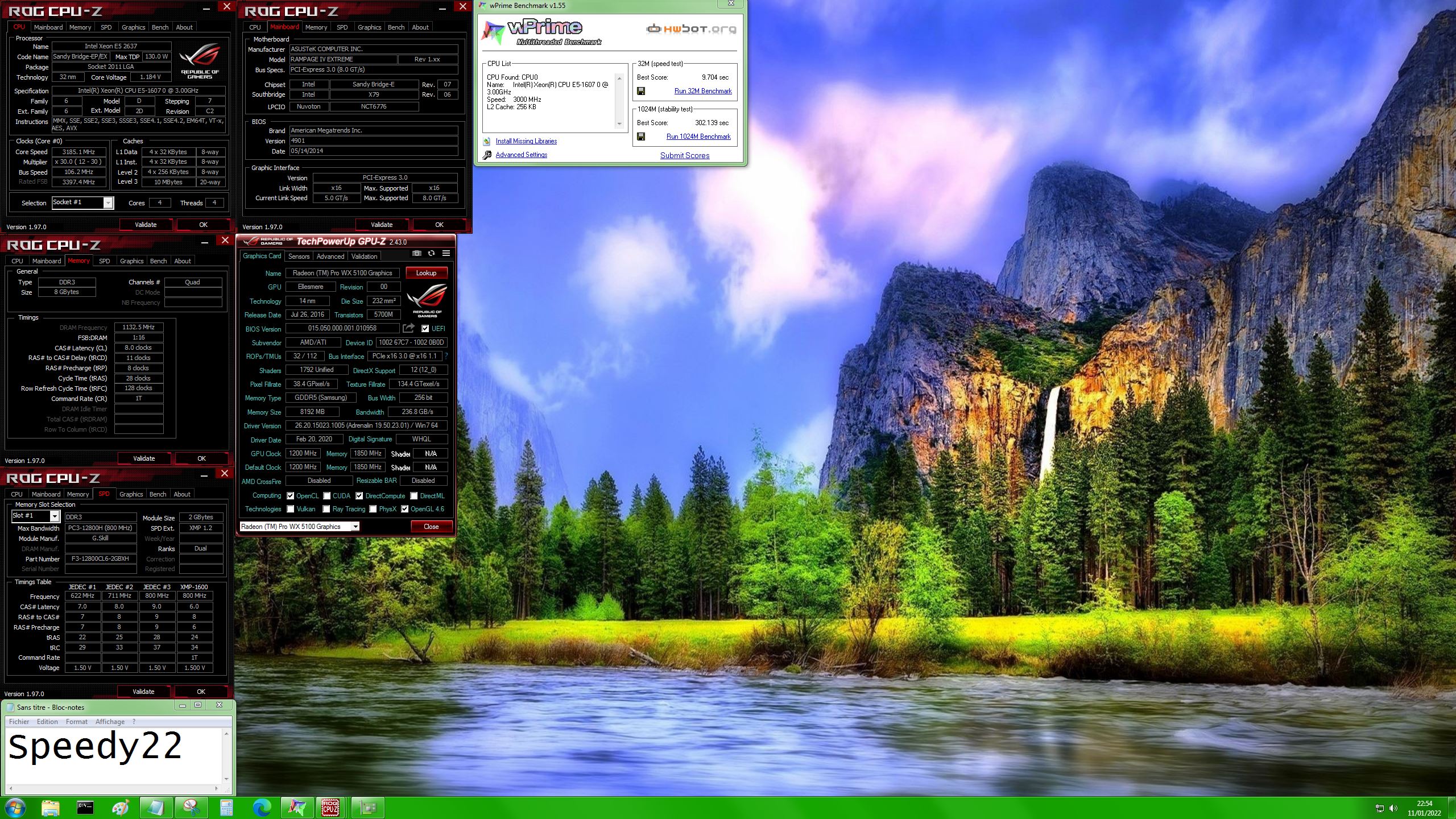1456x819 pixels.
Task: Open the GPU-Z hamburger menu
Action: [x=446, y=254]
